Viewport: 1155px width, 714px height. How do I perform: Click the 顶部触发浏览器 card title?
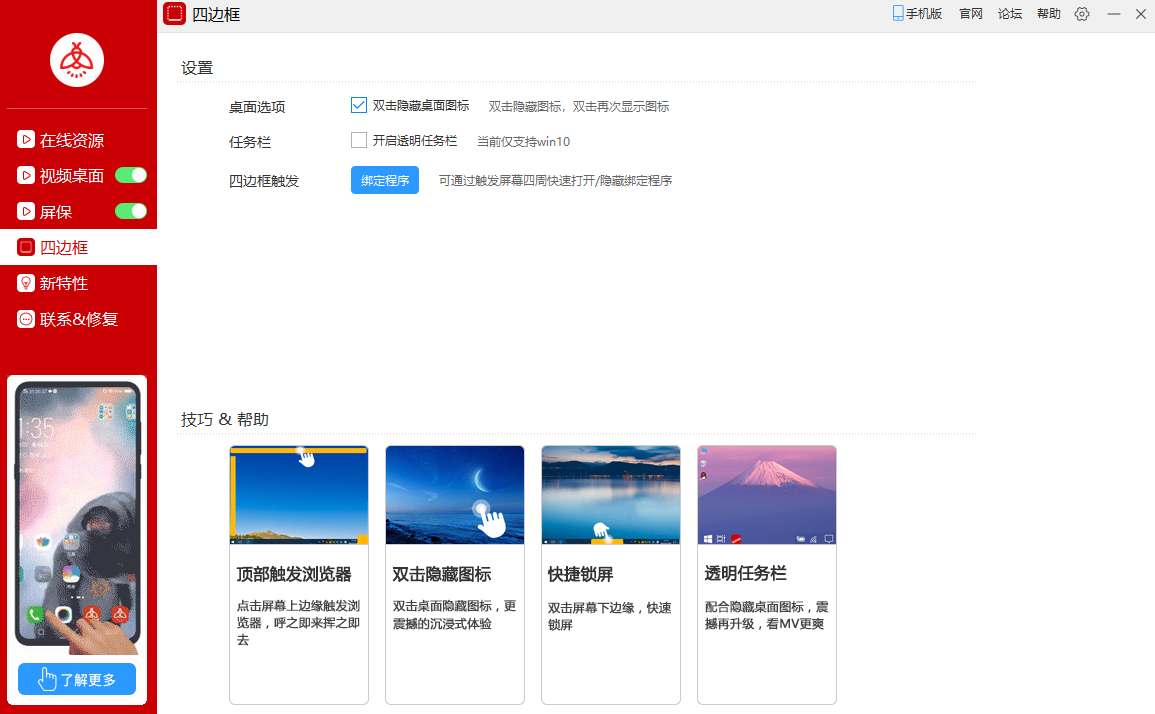(x=294, y=574)
